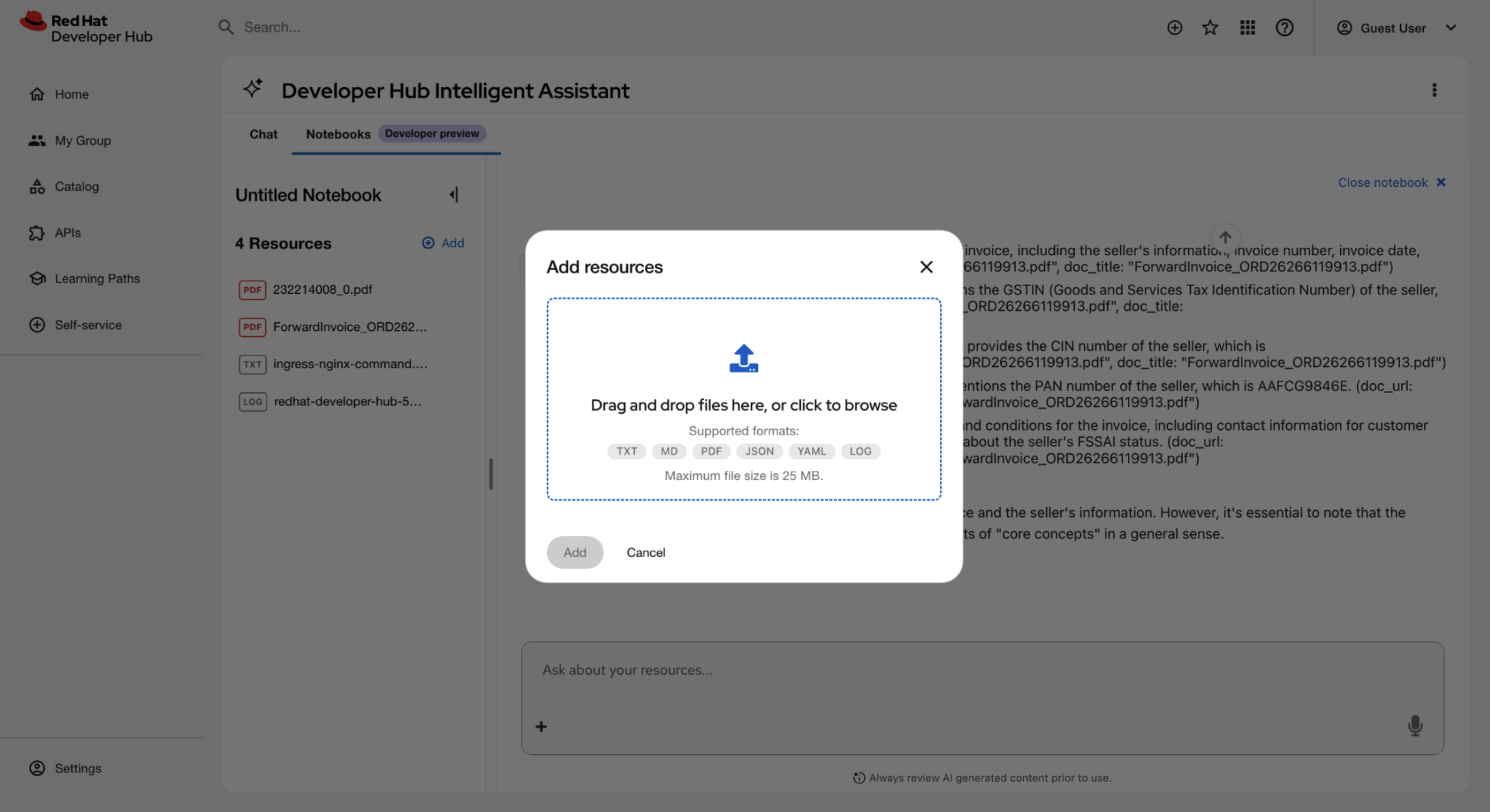Click the microphone icon
Screen dimensions: 1490x812
[x=1415, y=725]
